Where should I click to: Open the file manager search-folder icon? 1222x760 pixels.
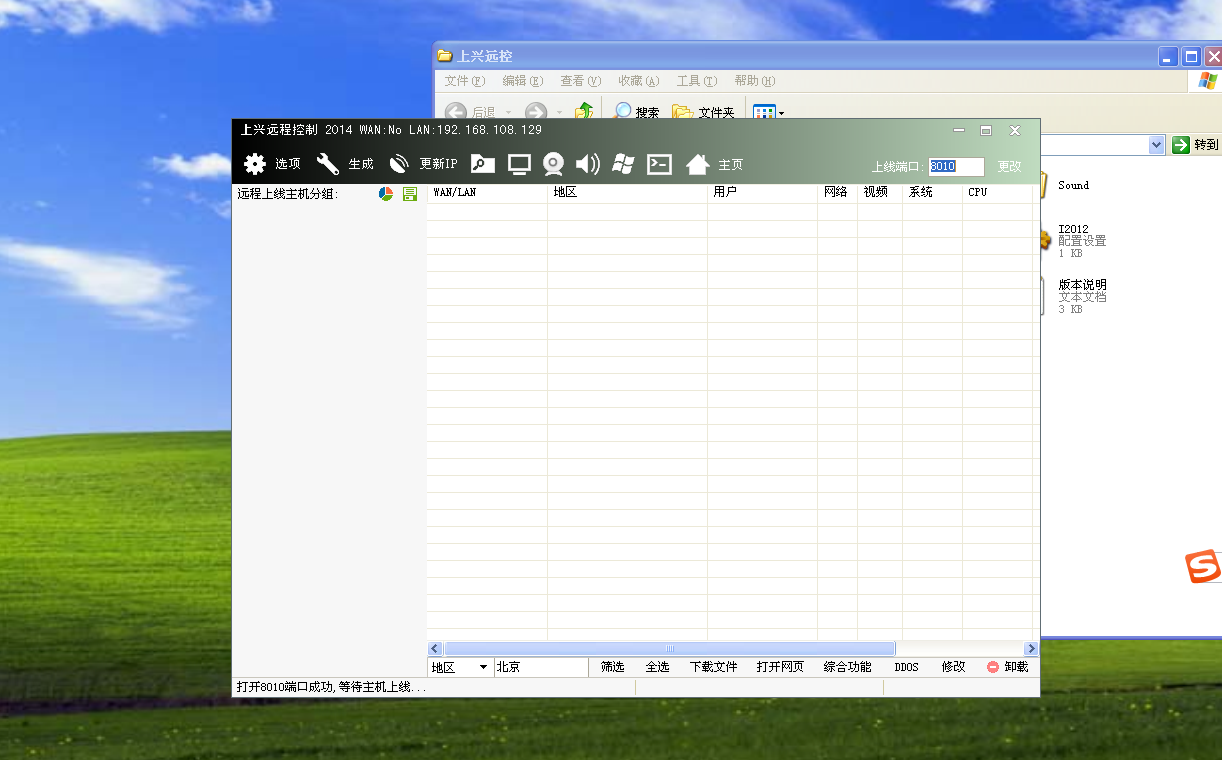click(483, 164)
